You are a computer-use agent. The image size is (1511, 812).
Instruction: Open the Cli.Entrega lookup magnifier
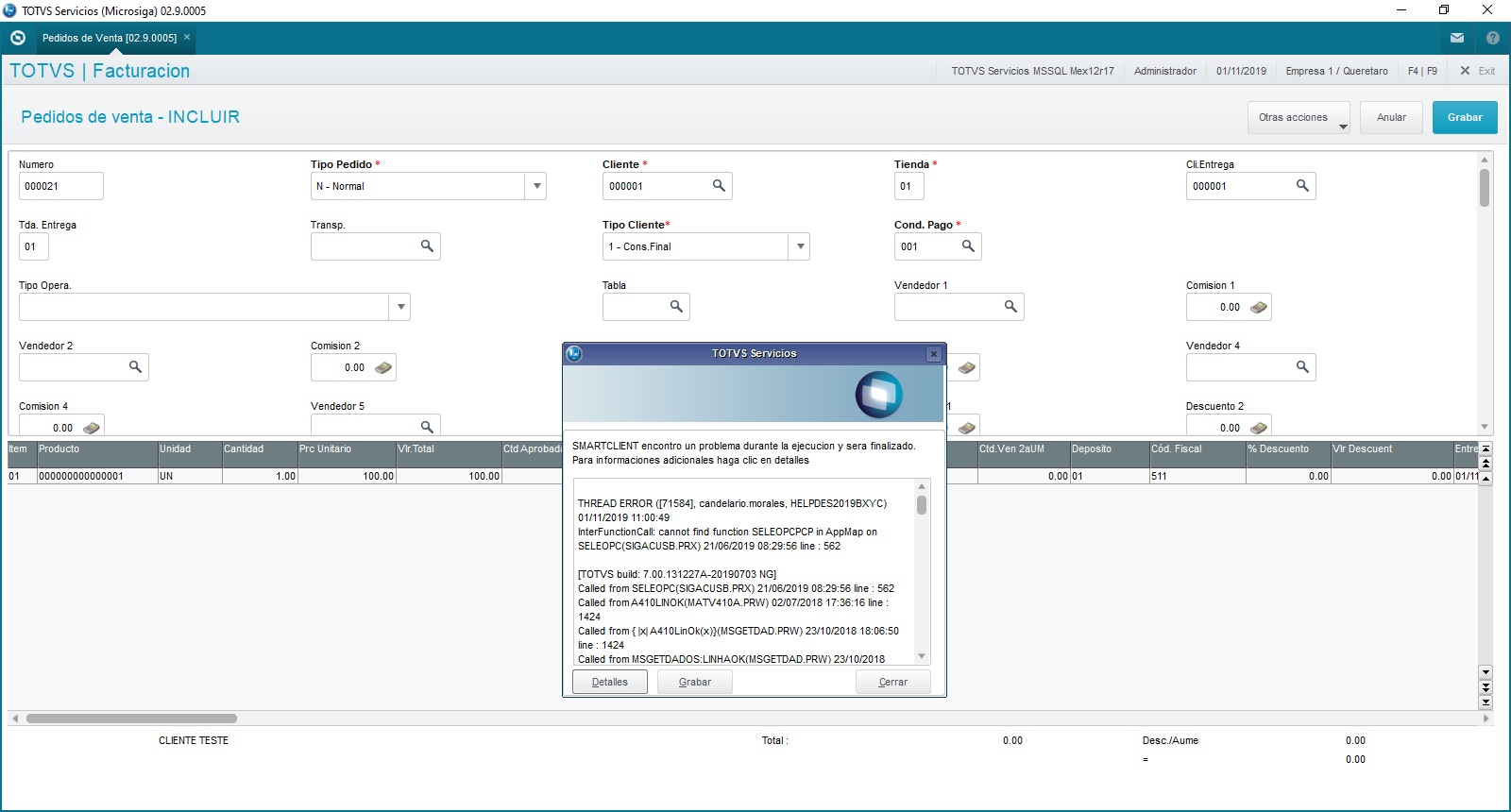click(1302, 186)
